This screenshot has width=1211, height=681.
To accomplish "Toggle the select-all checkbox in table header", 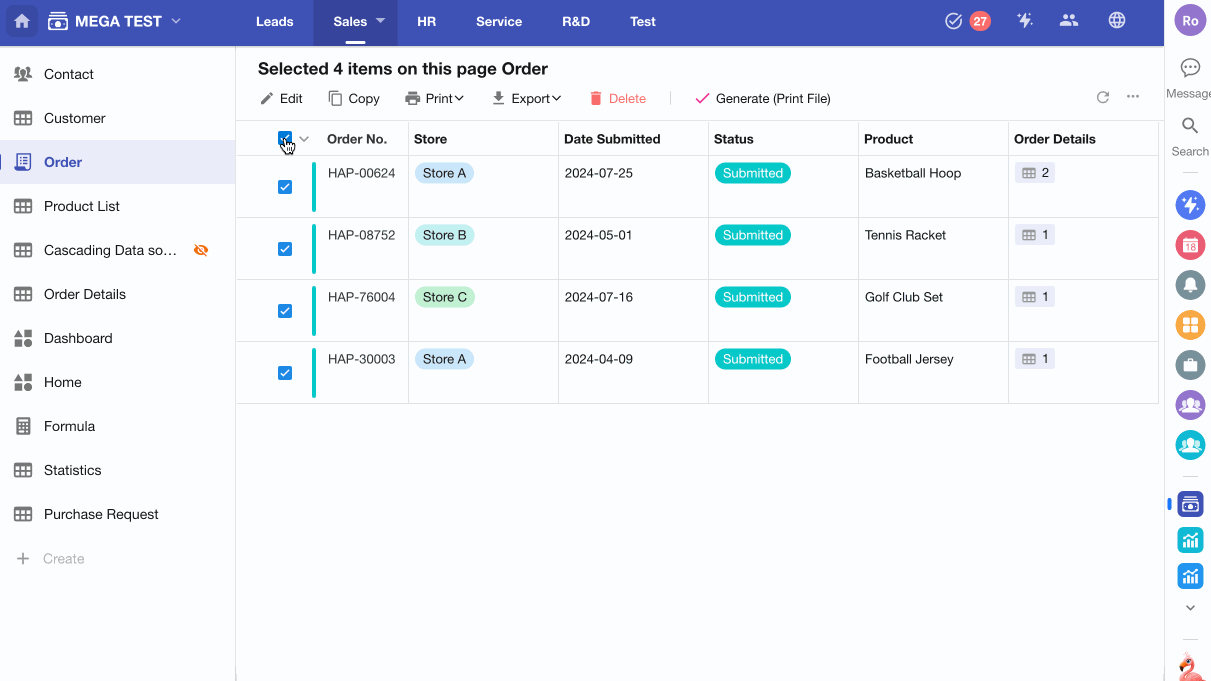I will [x=285, y=139].
